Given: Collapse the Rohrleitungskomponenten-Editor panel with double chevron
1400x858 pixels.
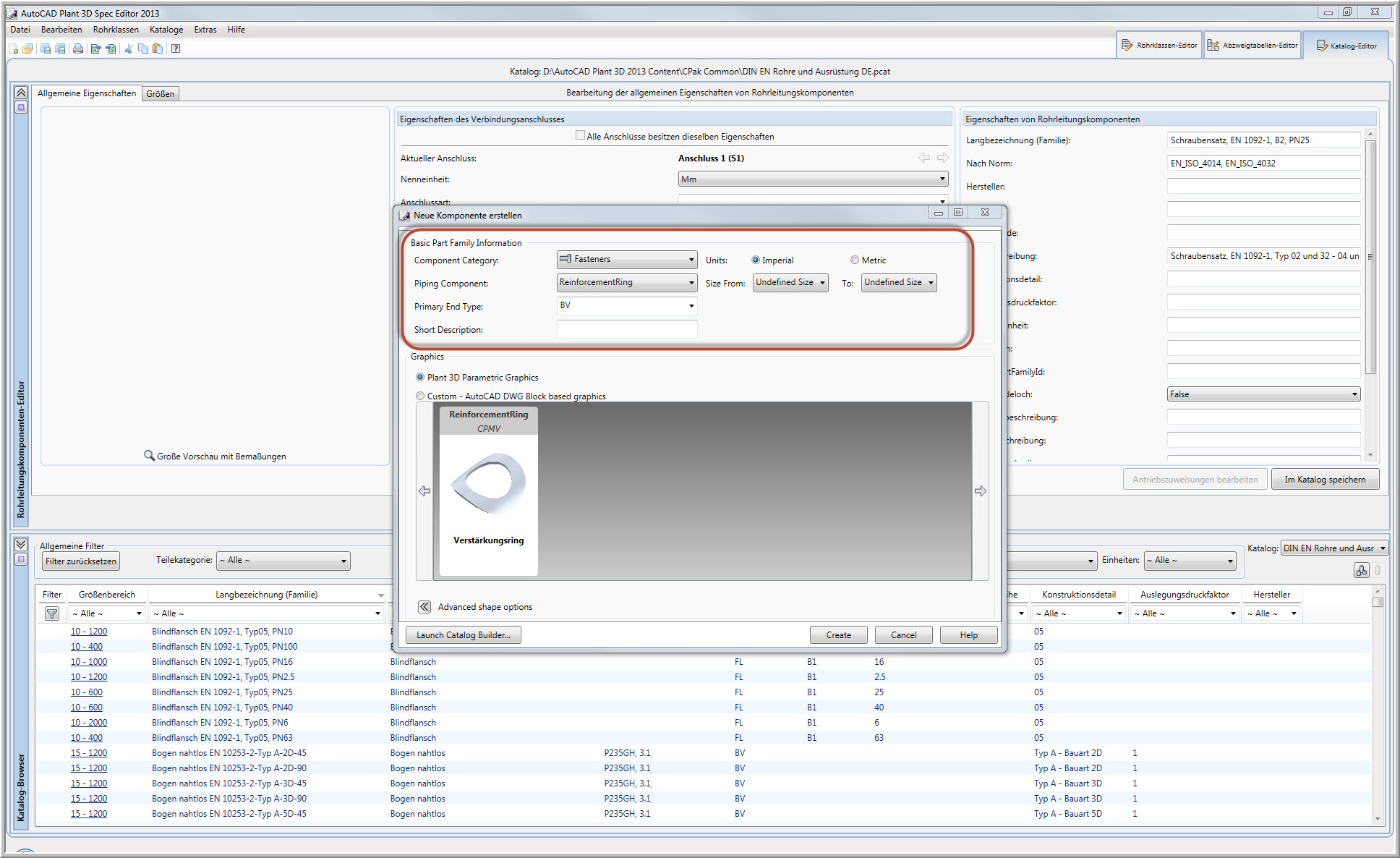Looking at the screenshot, I should (x=21, y=93).
